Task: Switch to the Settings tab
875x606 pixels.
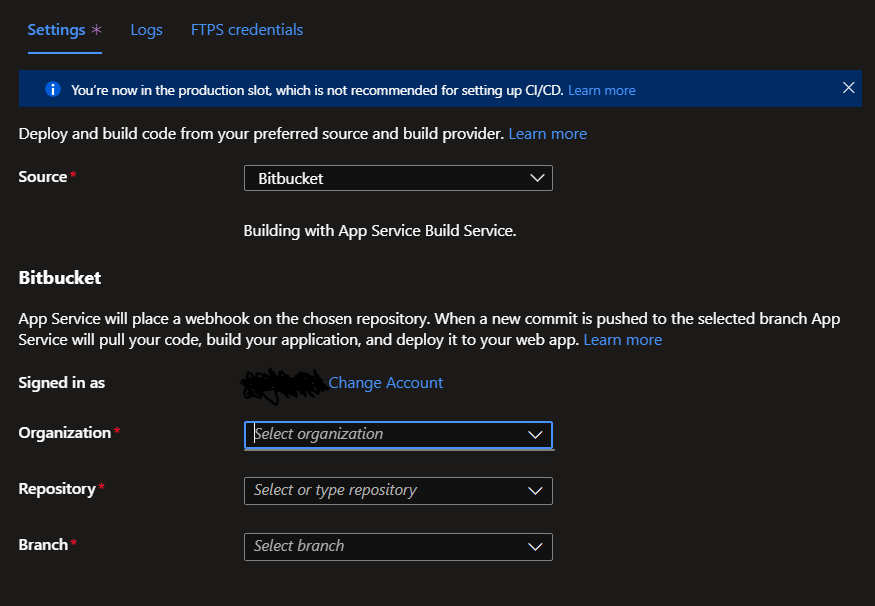Action: (64, 30)
